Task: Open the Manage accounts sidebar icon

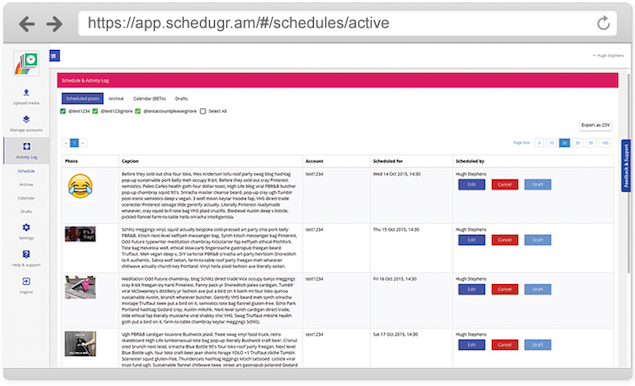Action: tap(26, 119)
